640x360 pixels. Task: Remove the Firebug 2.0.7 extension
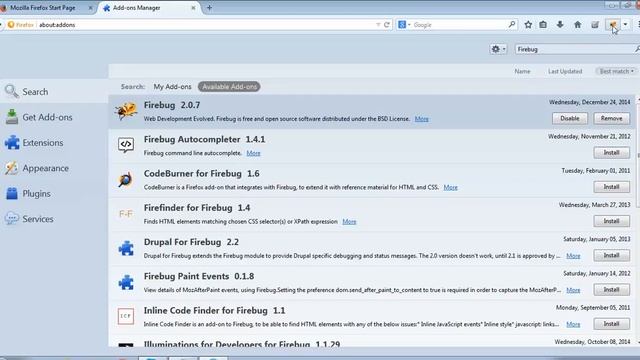(611, 118)
